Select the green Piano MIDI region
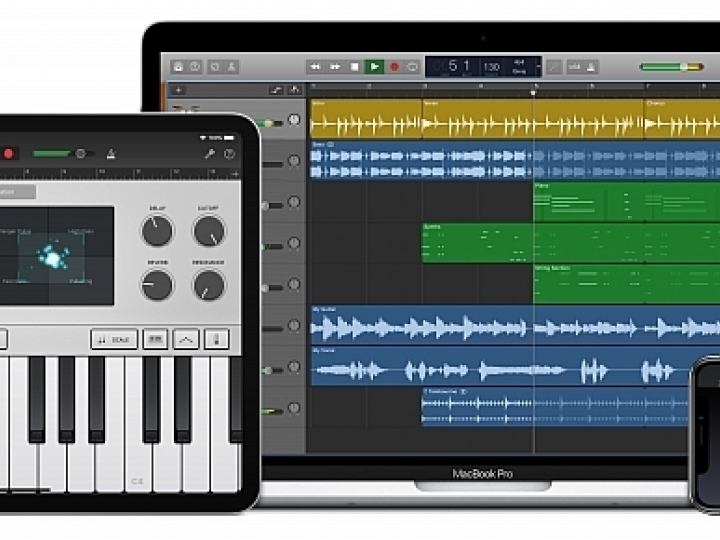The image size is (720, 540). click(626, 202)
